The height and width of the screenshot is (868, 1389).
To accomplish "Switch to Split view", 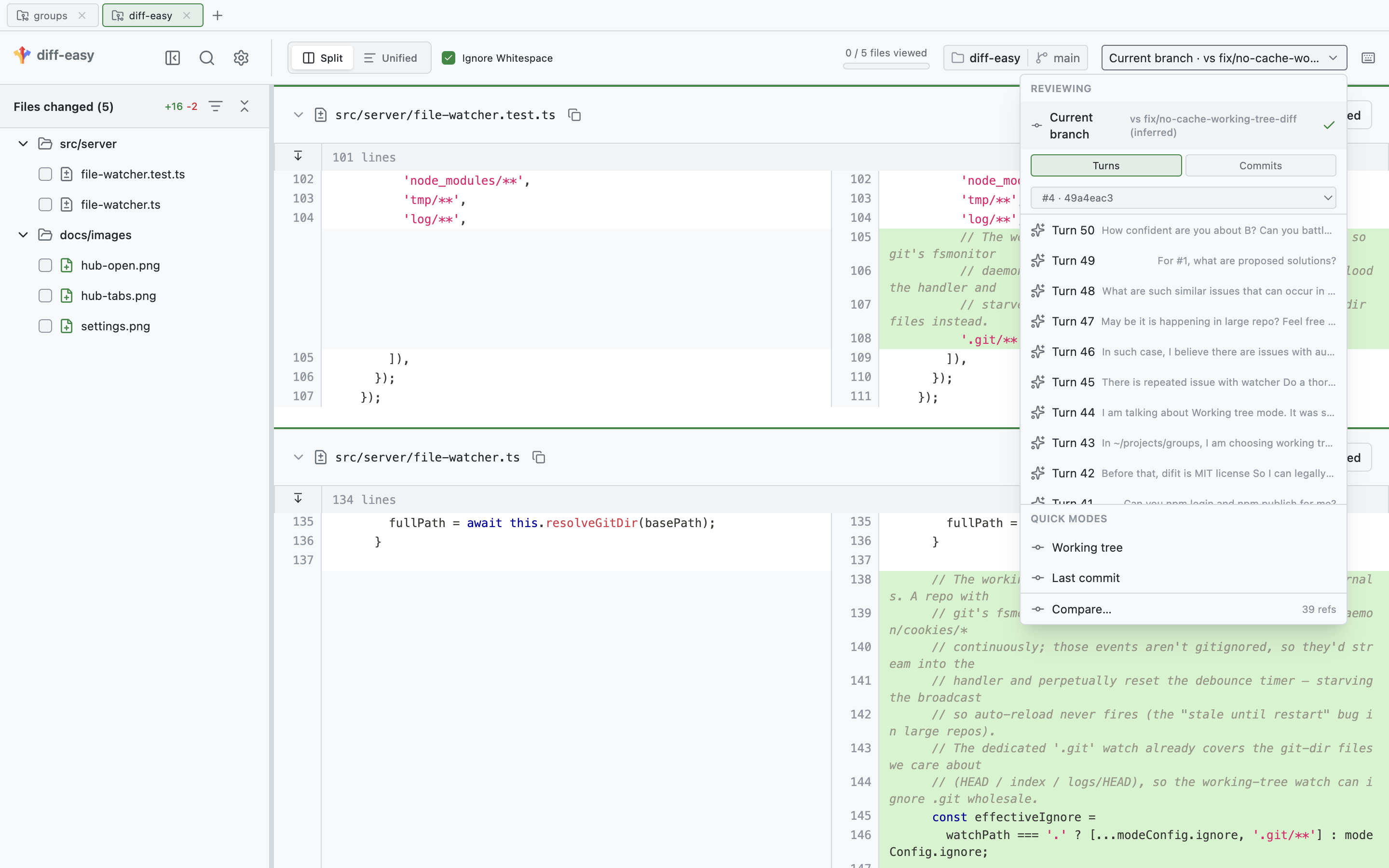I will click(x=323, y=58).
